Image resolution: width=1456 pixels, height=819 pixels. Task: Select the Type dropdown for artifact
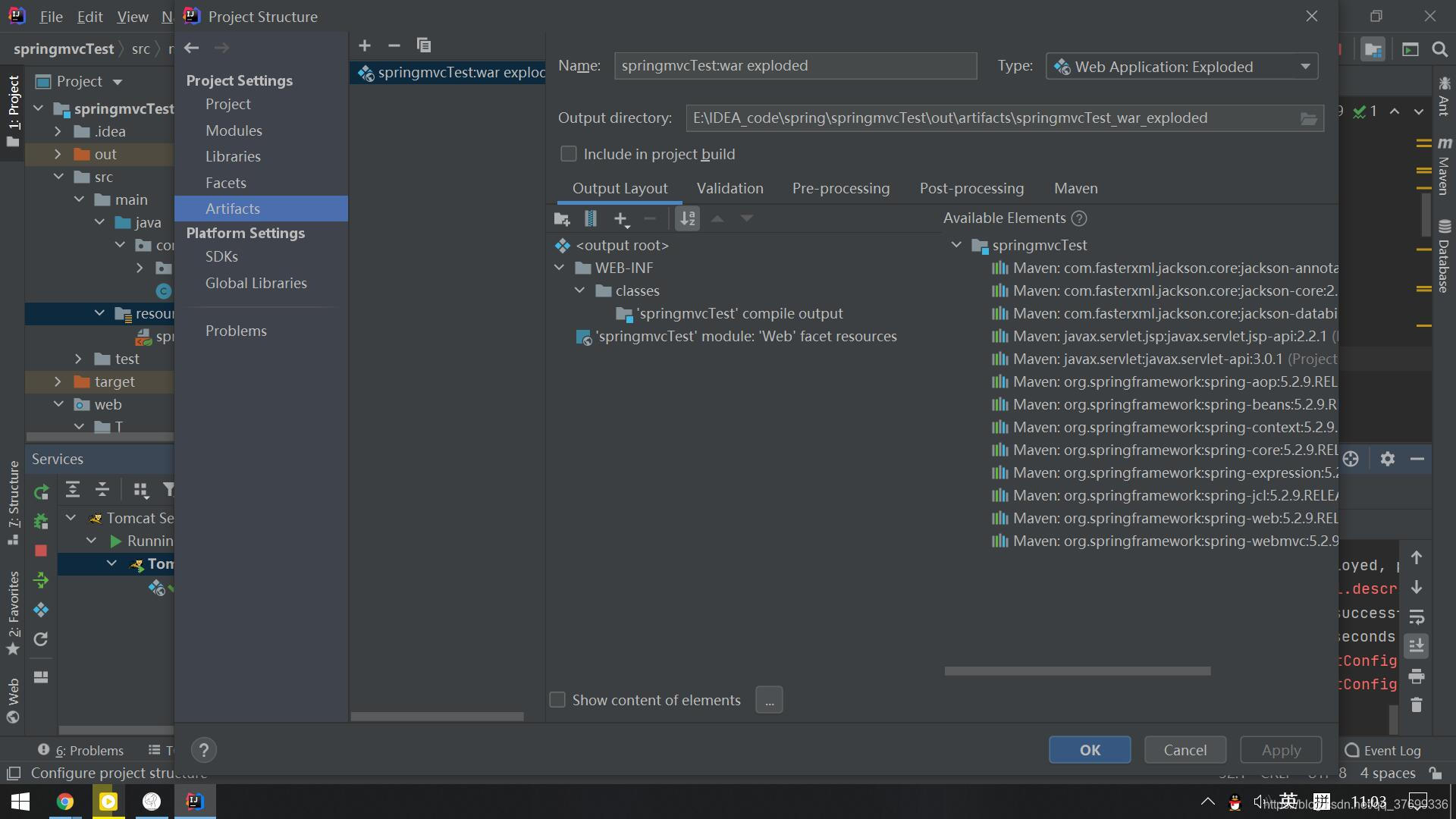click(1182, 66)
